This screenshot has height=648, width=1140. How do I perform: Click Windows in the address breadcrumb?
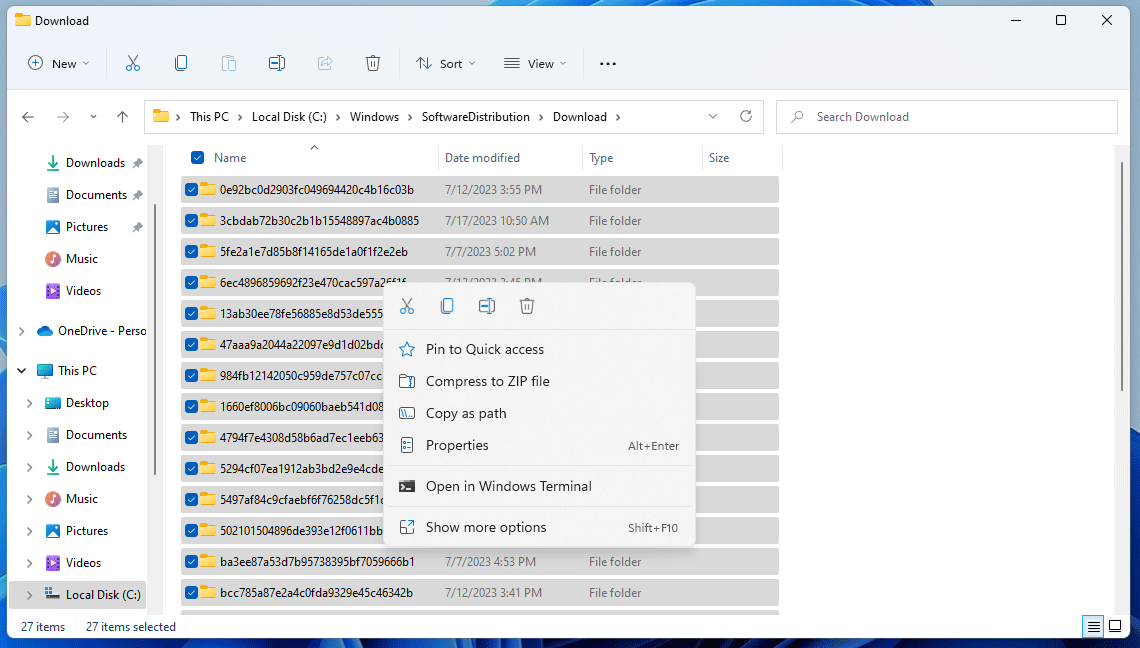[x=374, y=116]
